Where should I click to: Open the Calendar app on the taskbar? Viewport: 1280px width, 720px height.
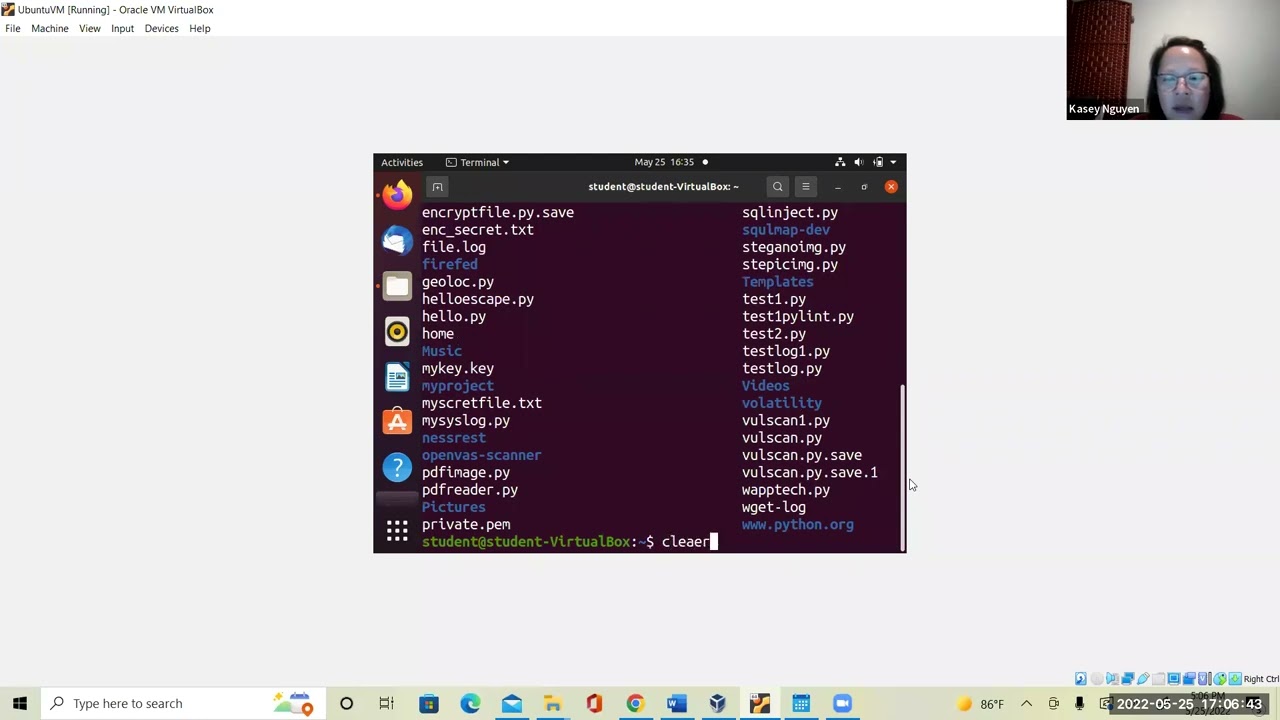point(801,703)
